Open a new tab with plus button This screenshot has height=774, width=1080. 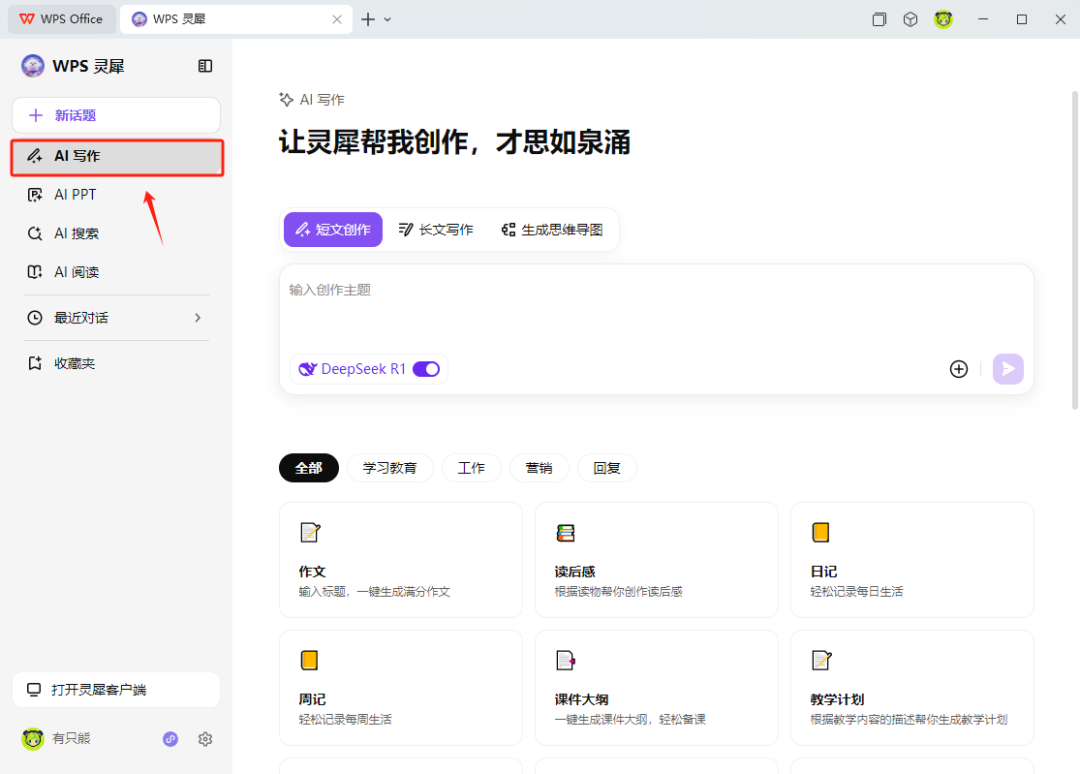[x=368, y=19]
